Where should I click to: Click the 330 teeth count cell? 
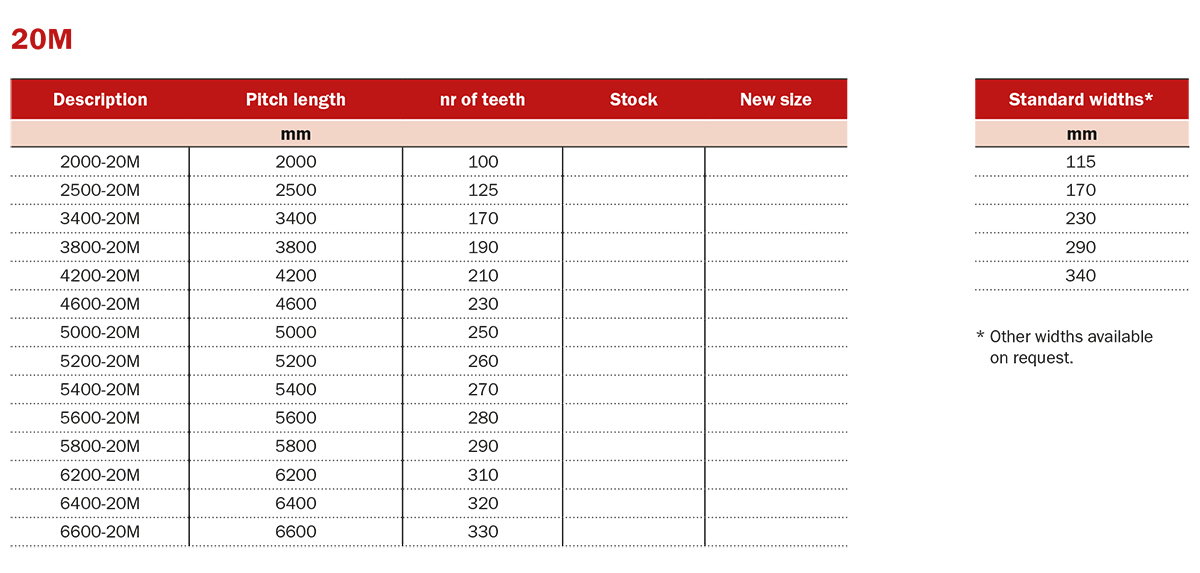(483, 532)
